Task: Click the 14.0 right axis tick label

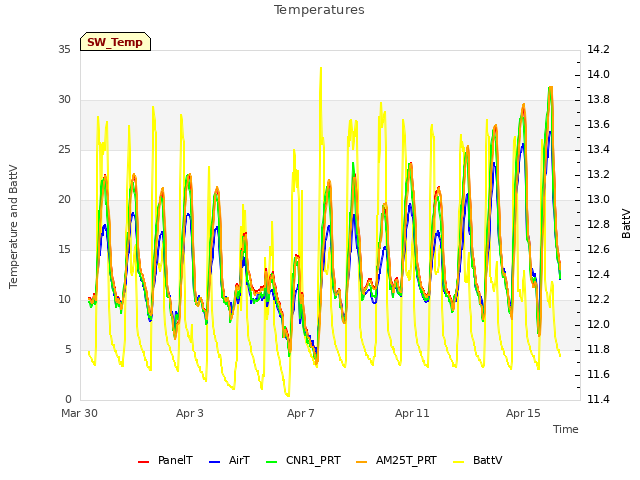Action: 598,75
